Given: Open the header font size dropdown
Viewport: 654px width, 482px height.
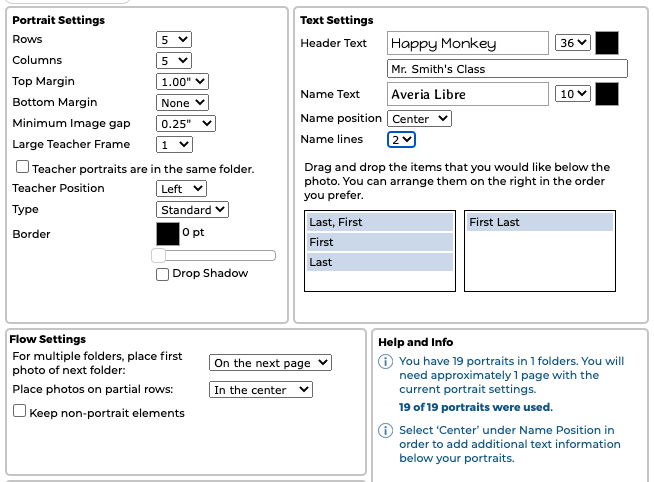Looking at the screenshot, I should coord(573,43).
